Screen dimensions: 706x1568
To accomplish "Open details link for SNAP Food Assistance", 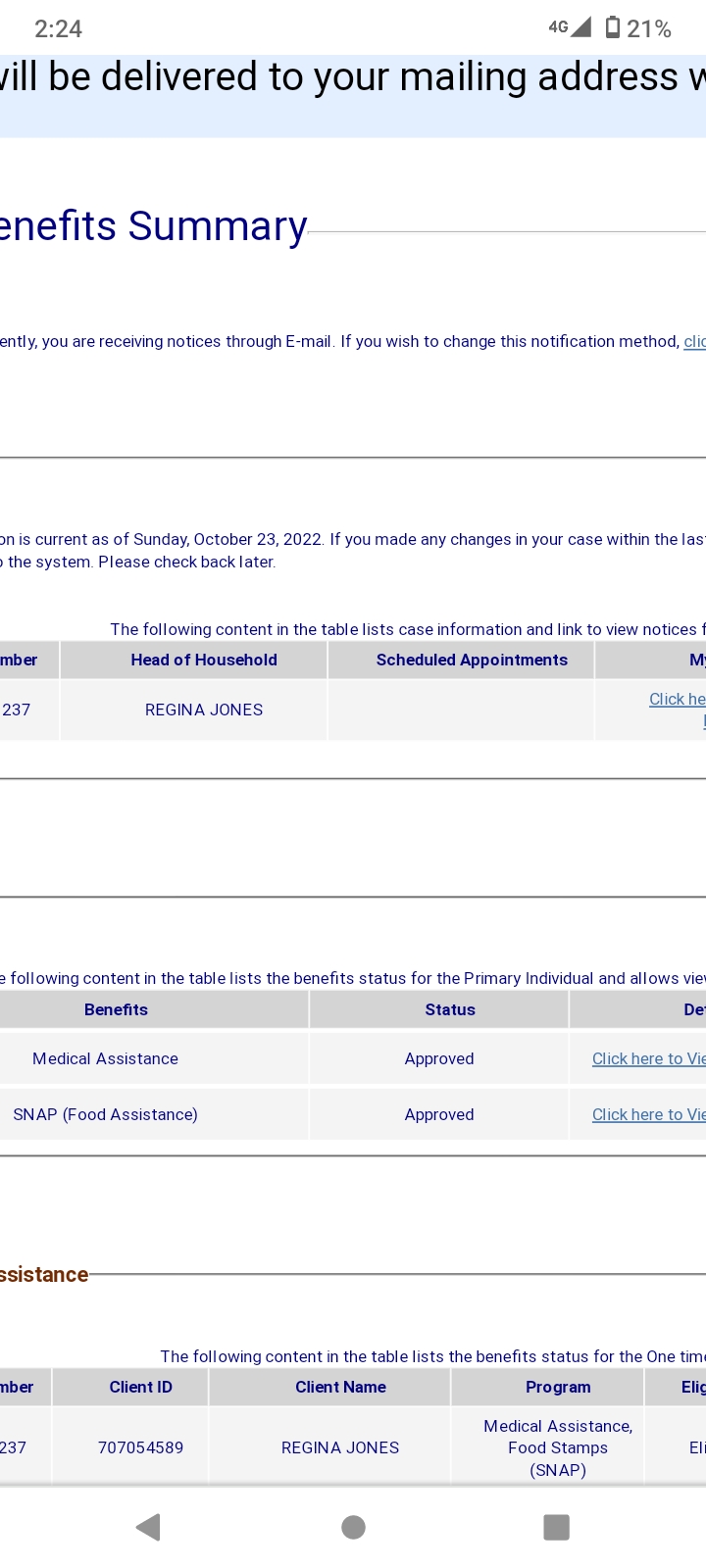I will tap(649, 1114).
